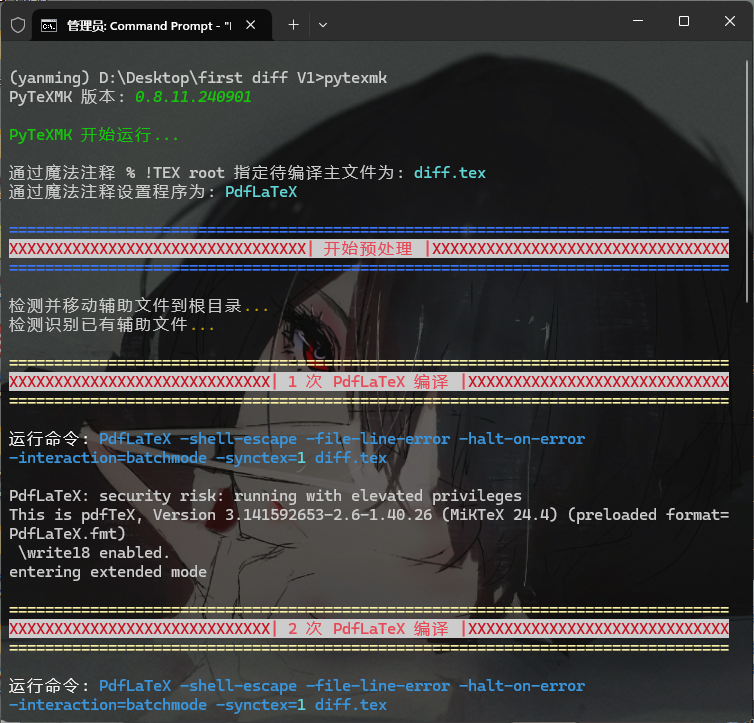Click the green 'PyTeXMK 开始运行...' line
The width and height of the screenshot is (754, 723).
[94, 135]
